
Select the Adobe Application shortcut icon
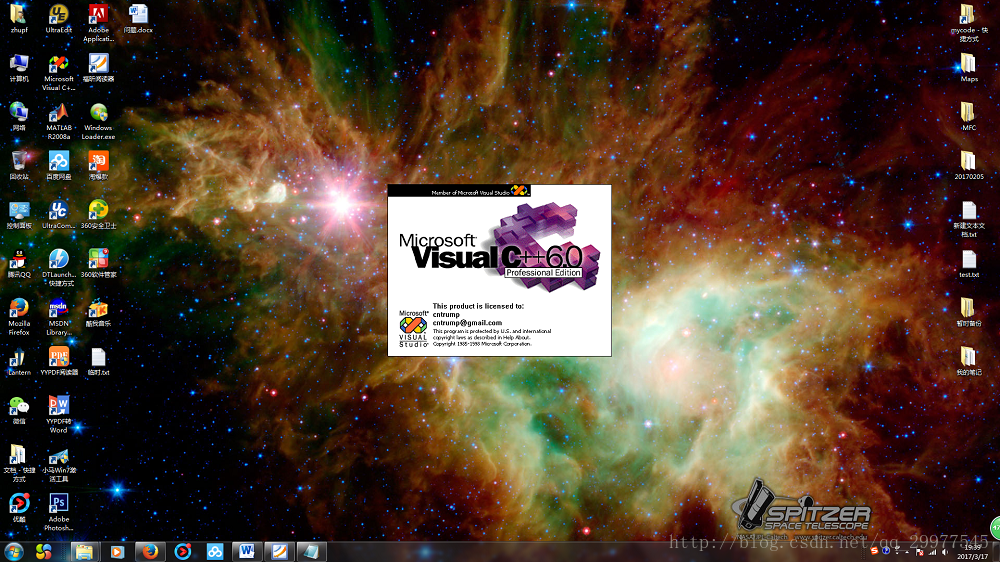tap(98, 23)
